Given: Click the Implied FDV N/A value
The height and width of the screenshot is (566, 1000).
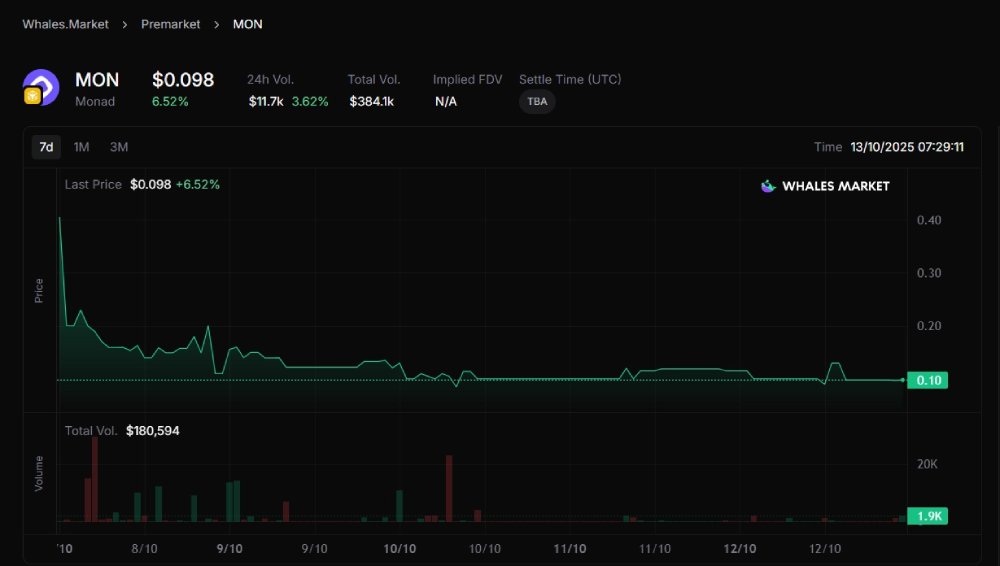Looking at the screenshot, I should (446, 102).
